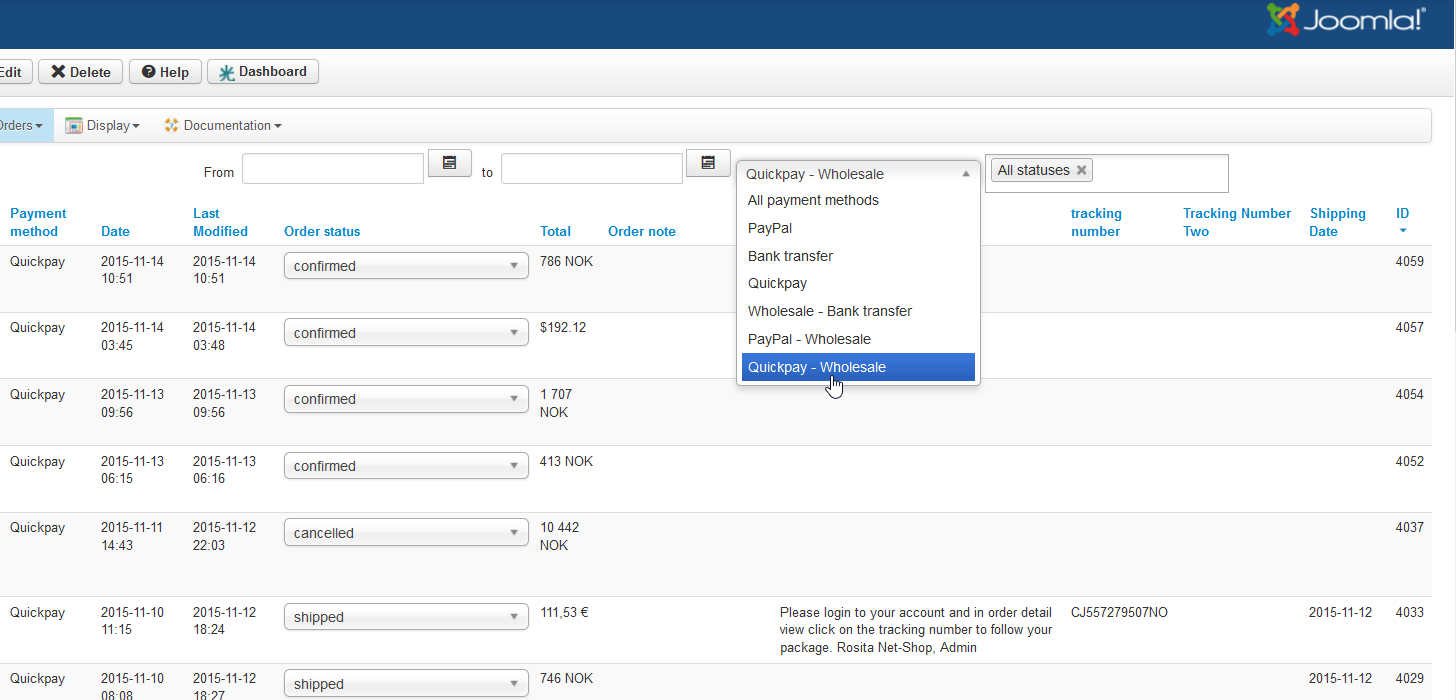This screenshot has width=1456, height=700.
Task: Open the Documentation menu
Action: point(223,126)
